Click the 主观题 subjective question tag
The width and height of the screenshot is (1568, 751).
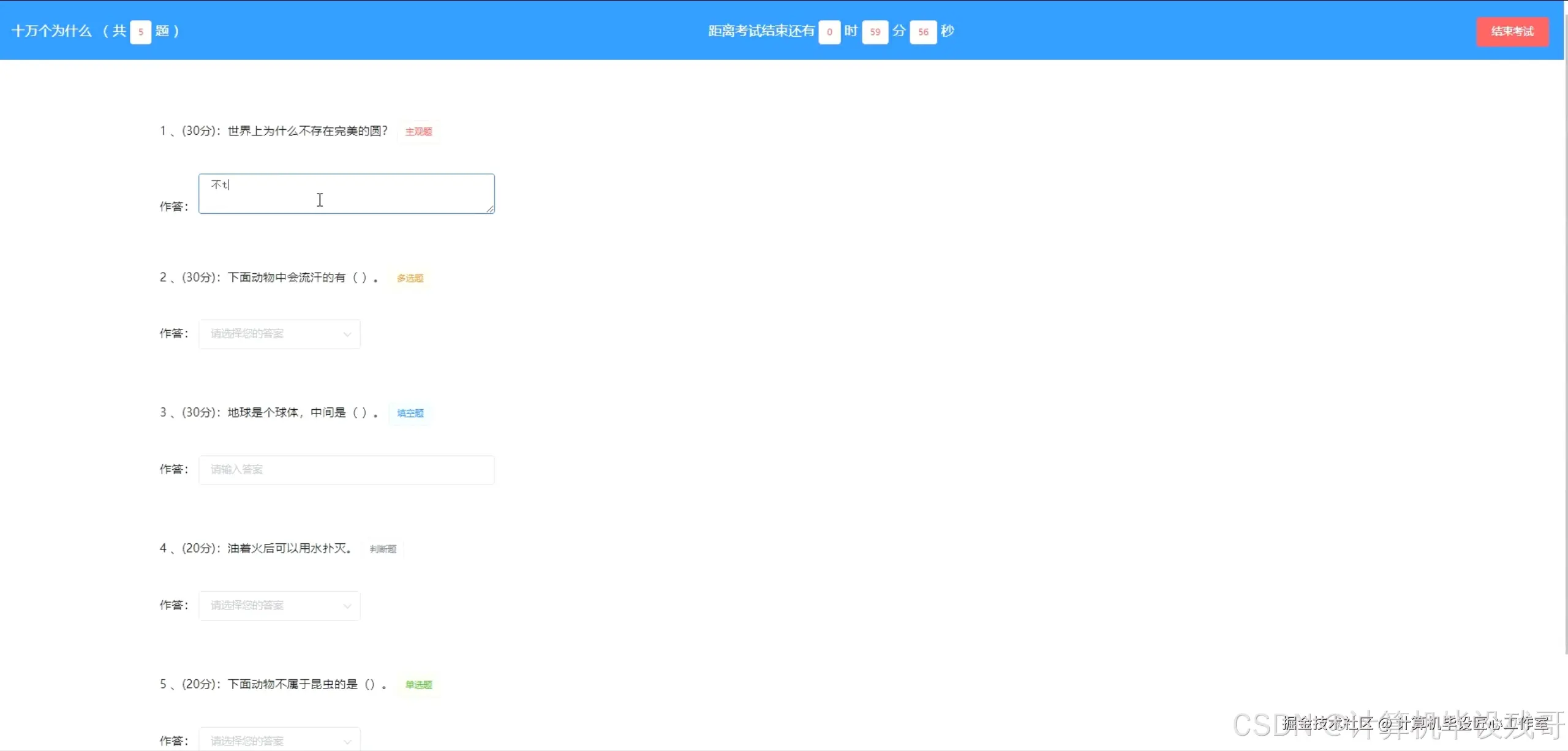(418, 132)
